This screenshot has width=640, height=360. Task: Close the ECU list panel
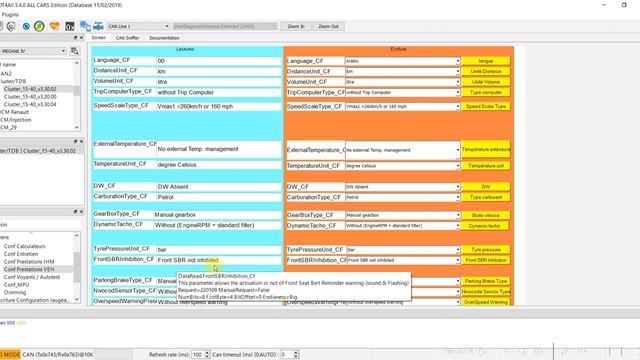coord(81,38)
